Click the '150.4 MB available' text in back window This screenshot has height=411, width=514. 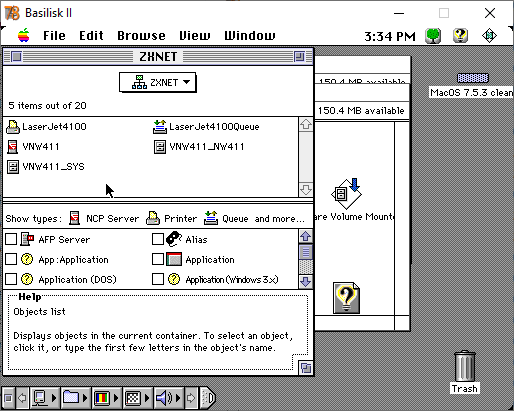pos(361,110)
